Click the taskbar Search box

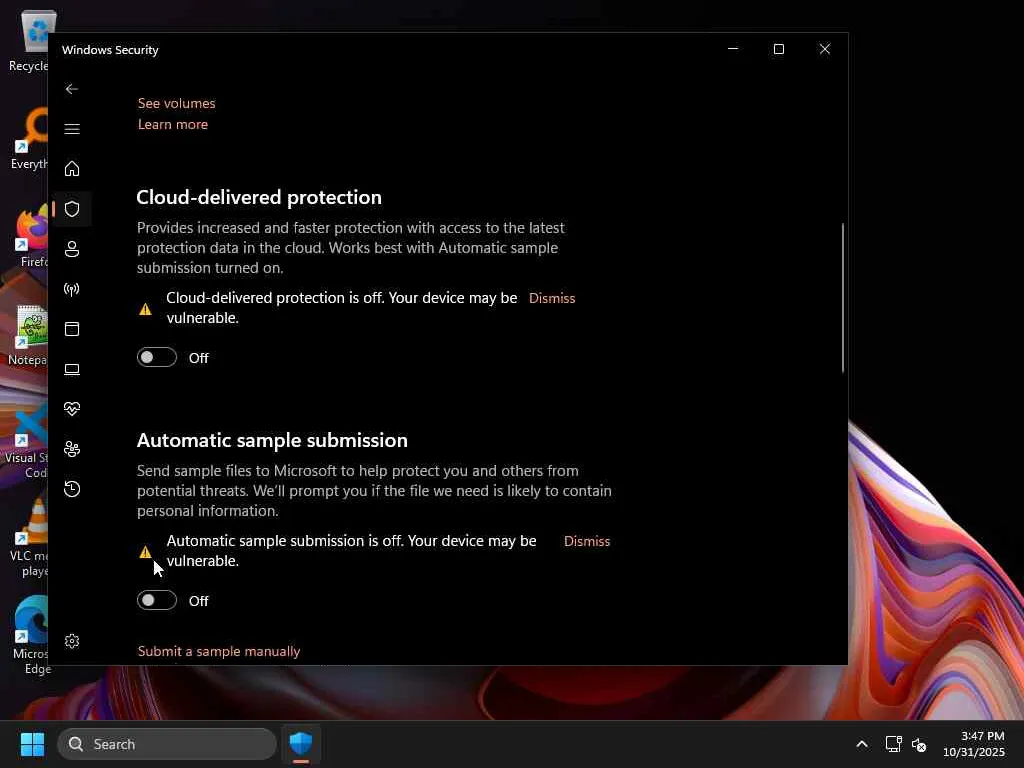point(167,744)
